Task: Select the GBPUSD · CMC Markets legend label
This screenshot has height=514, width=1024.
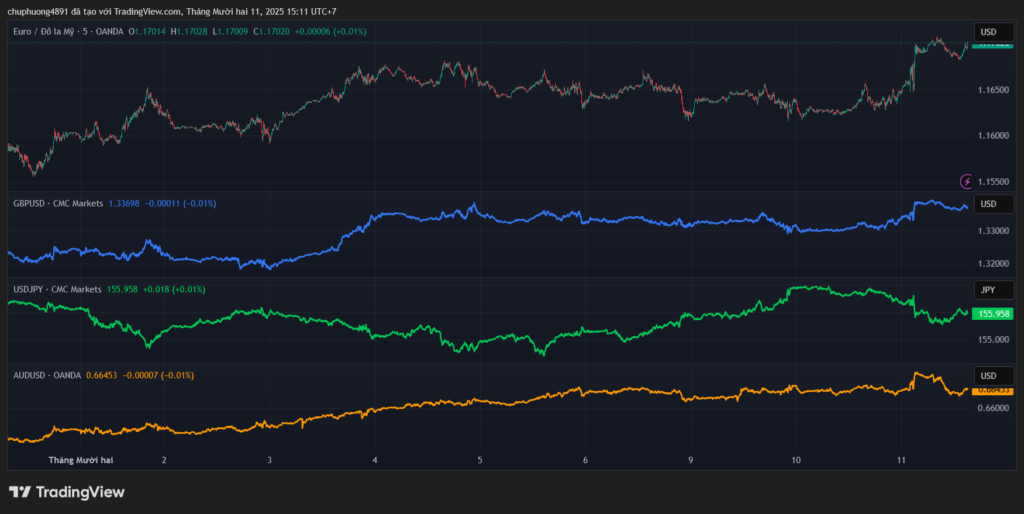Action: coord(57,204)
